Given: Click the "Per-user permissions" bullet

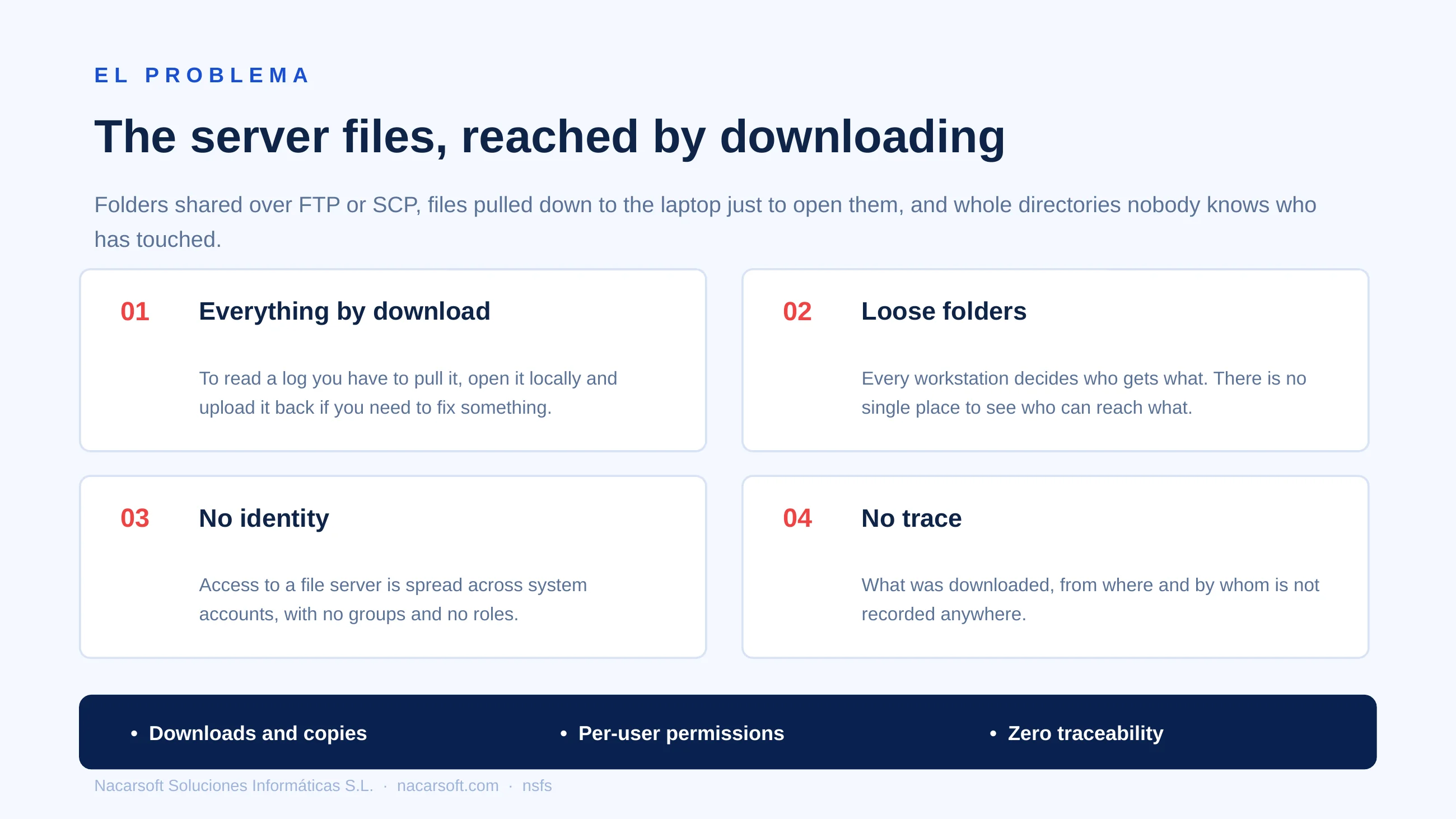Looking at the screenshot, I should pos(672,733).
